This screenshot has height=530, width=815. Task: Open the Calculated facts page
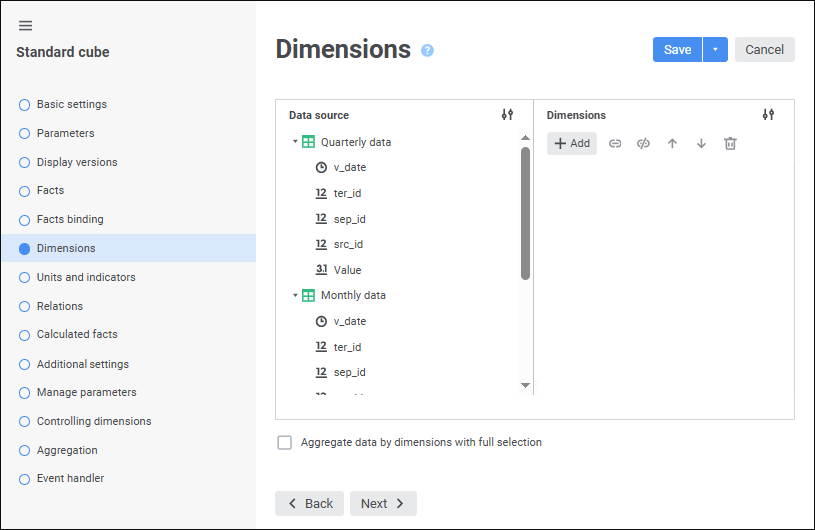point(77,334)
